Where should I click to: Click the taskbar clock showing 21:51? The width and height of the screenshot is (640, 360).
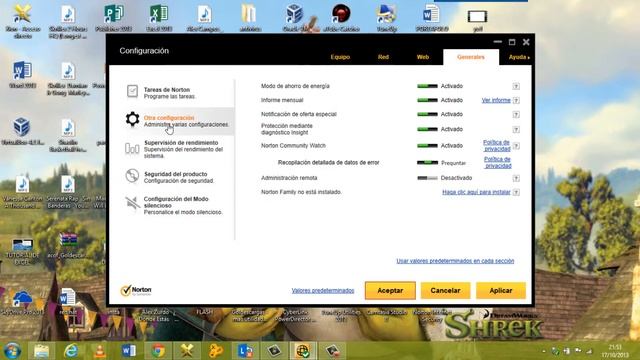tap(615, 351)
